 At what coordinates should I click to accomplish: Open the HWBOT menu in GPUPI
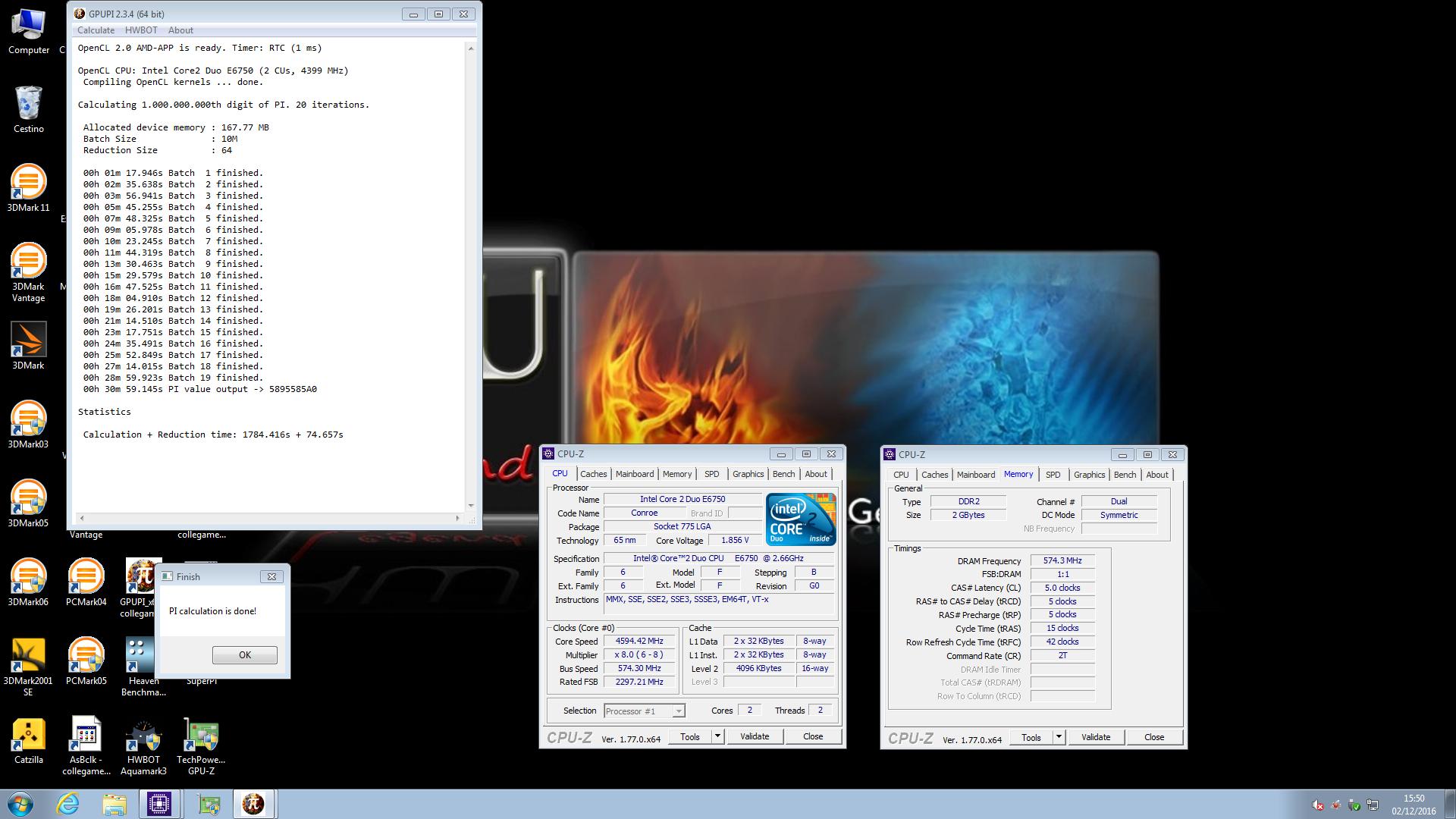141,30
